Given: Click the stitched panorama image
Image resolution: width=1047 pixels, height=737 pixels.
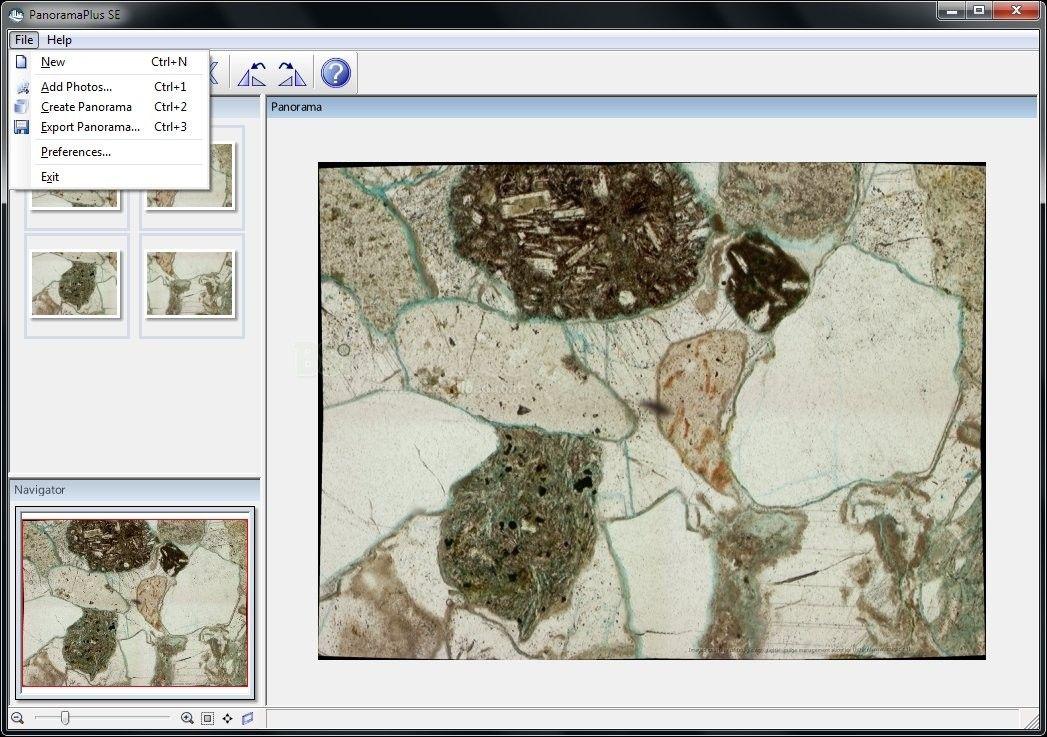Looking at the screenshot, I should pos(652,411).
